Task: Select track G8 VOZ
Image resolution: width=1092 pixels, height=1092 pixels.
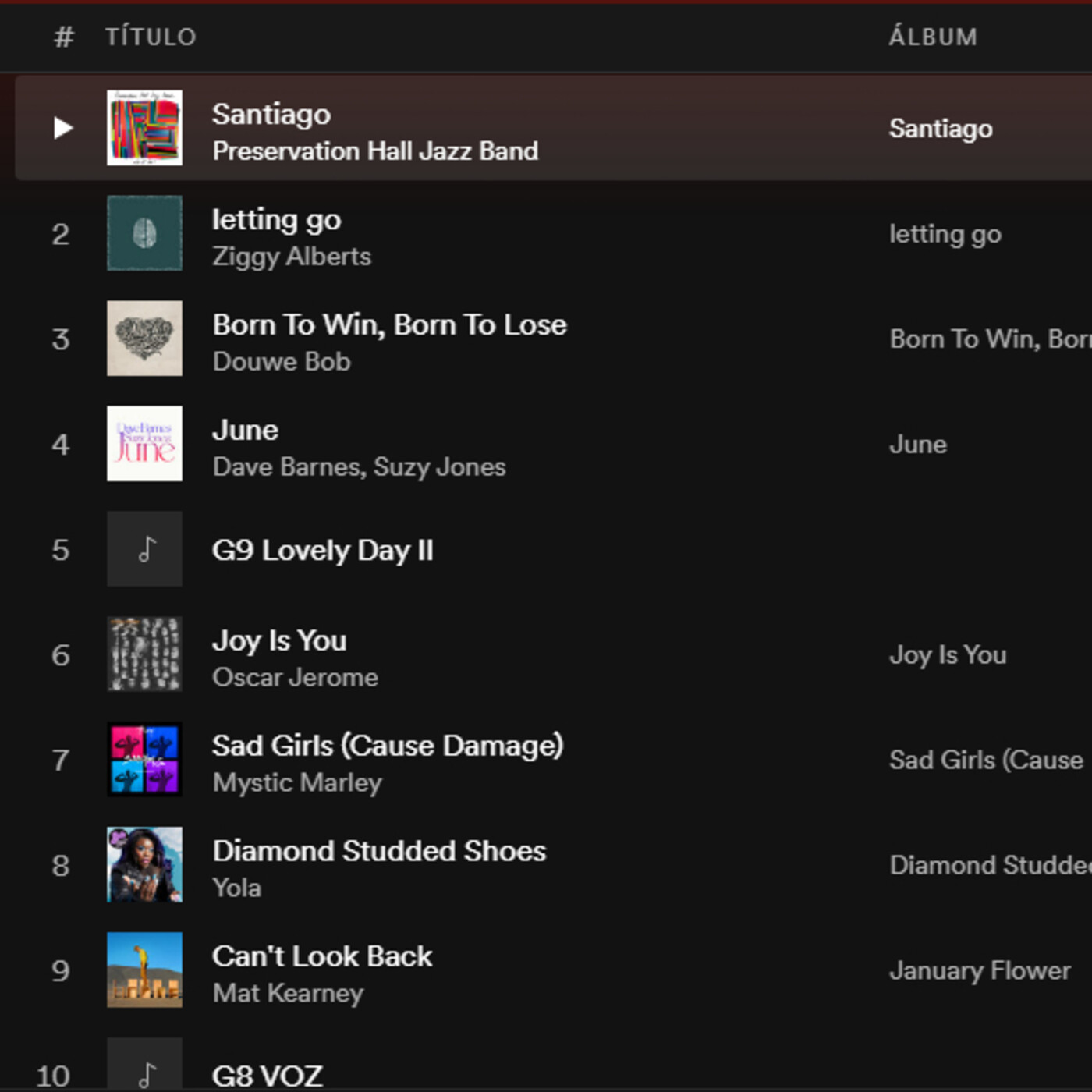Action: coord(268,1076)
